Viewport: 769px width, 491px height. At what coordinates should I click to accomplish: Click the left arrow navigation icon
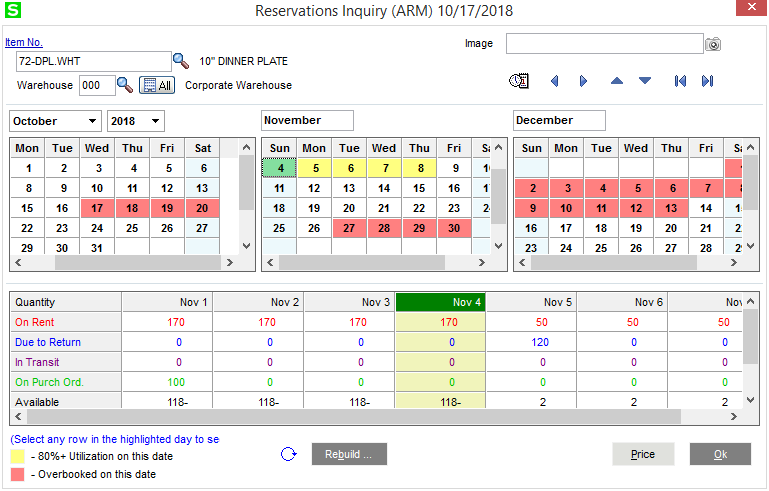pyautogui.click(x=555, y=81)
